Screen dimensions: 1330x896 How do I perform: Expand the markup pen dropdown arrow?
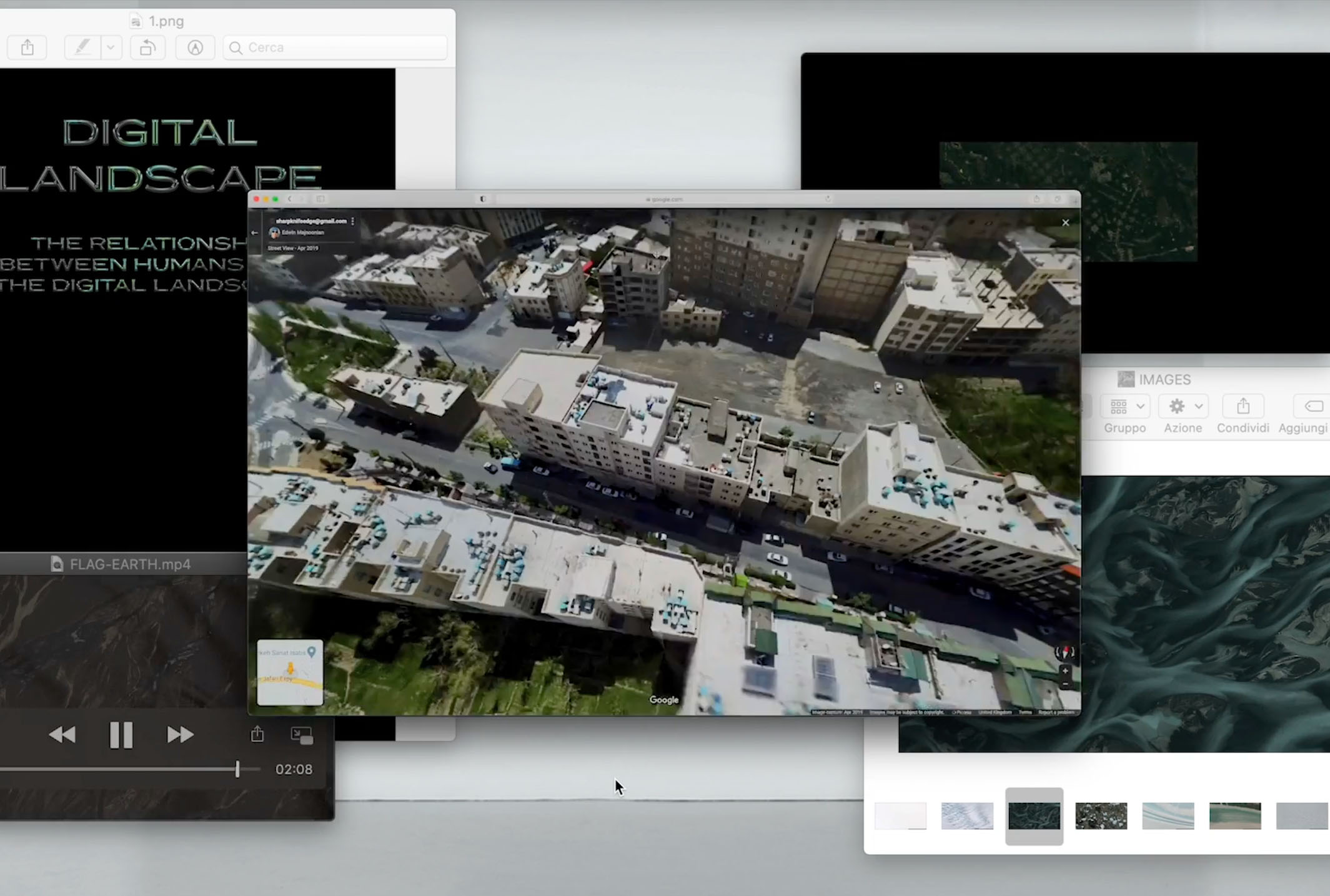pos(111,47)
